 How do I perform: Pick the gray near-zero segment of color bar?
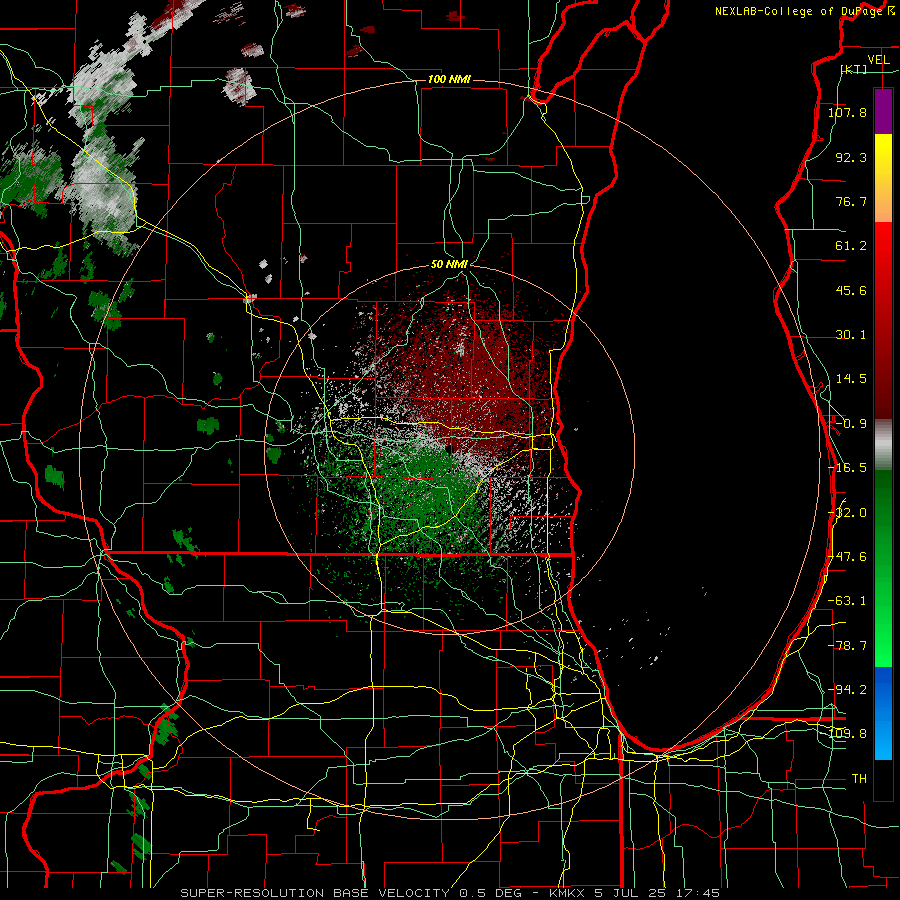coord(883,444)
